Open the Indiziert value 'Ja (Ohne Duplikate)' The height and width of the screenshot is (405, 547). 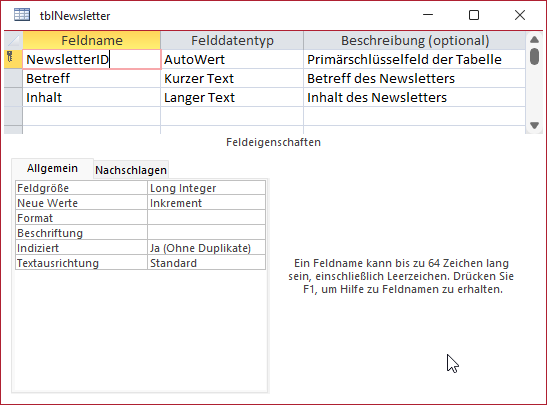(207, 248)
